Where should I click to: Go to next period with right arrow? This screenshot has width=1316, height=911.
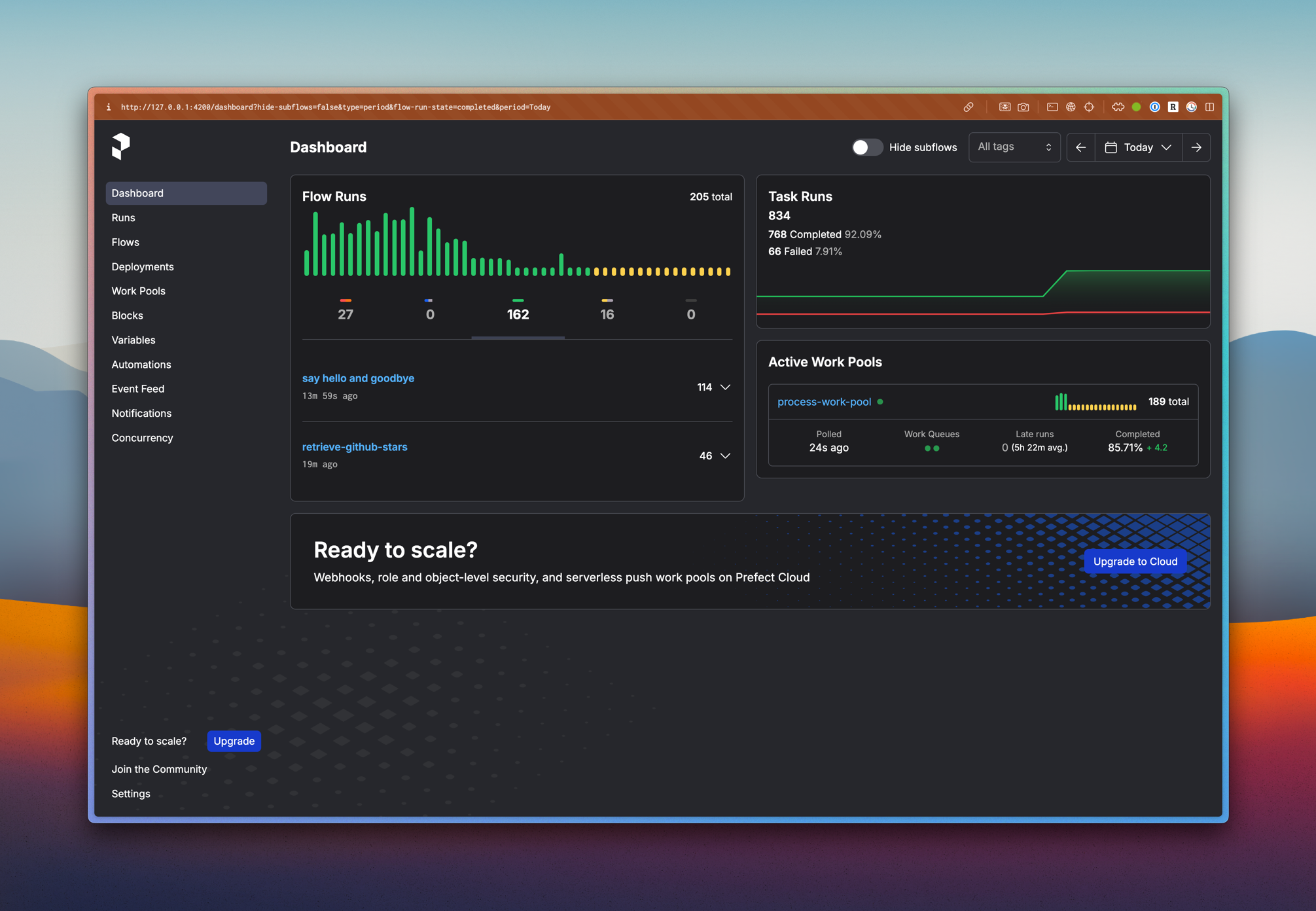[1196, 147]
